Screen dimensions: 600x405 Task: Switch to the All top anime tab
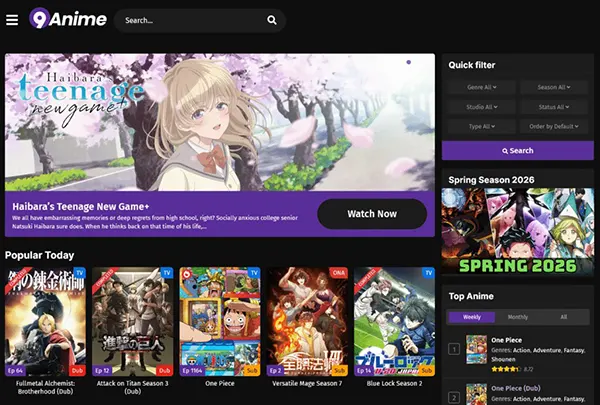point(564,317)
